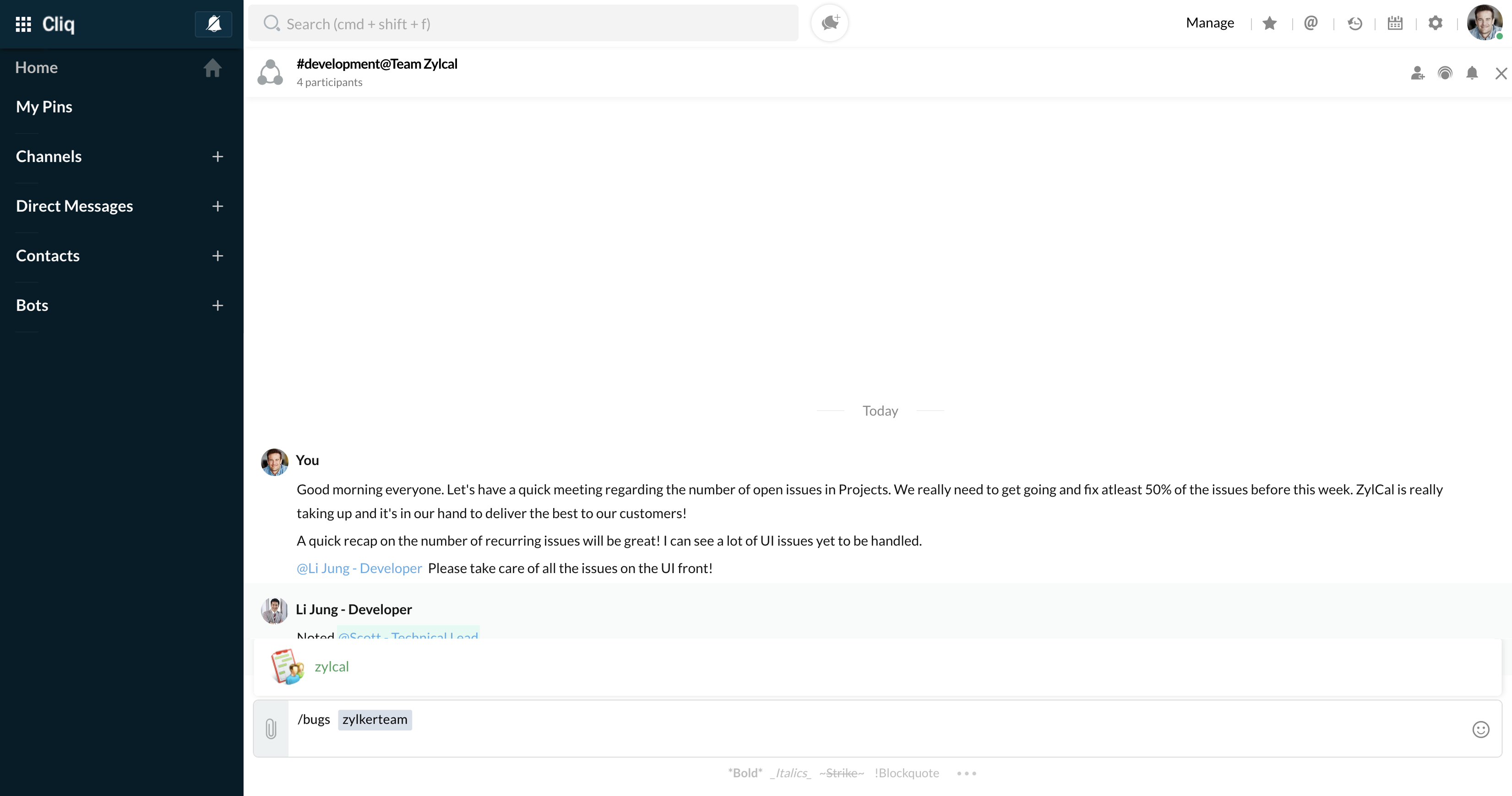Screen dimensions: 1512x796
Task: Click the Cliq logo text
Action: pos(58,24)
